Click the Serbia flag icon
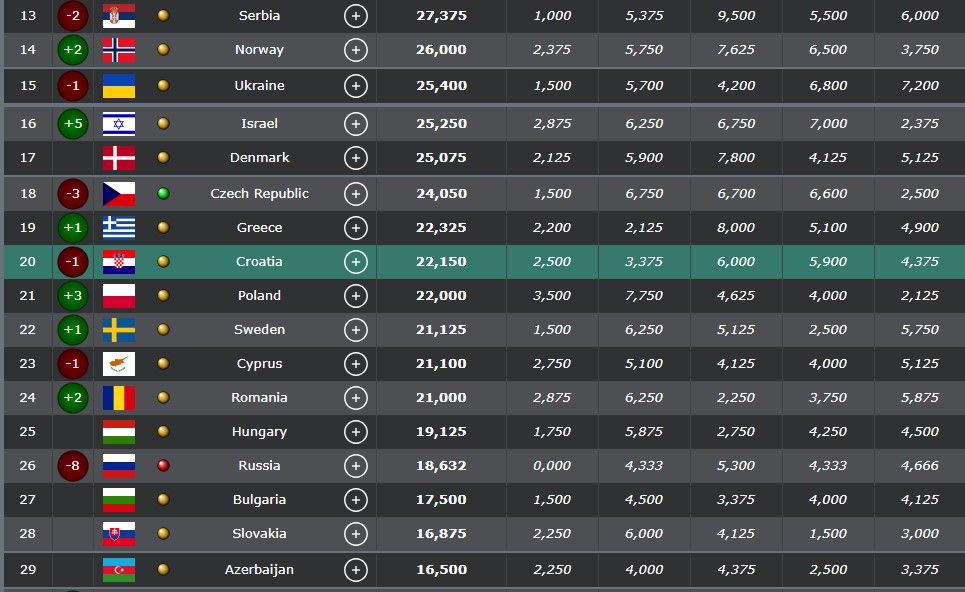Viewport: 965px width, 592px height. (x=119, y=16)
